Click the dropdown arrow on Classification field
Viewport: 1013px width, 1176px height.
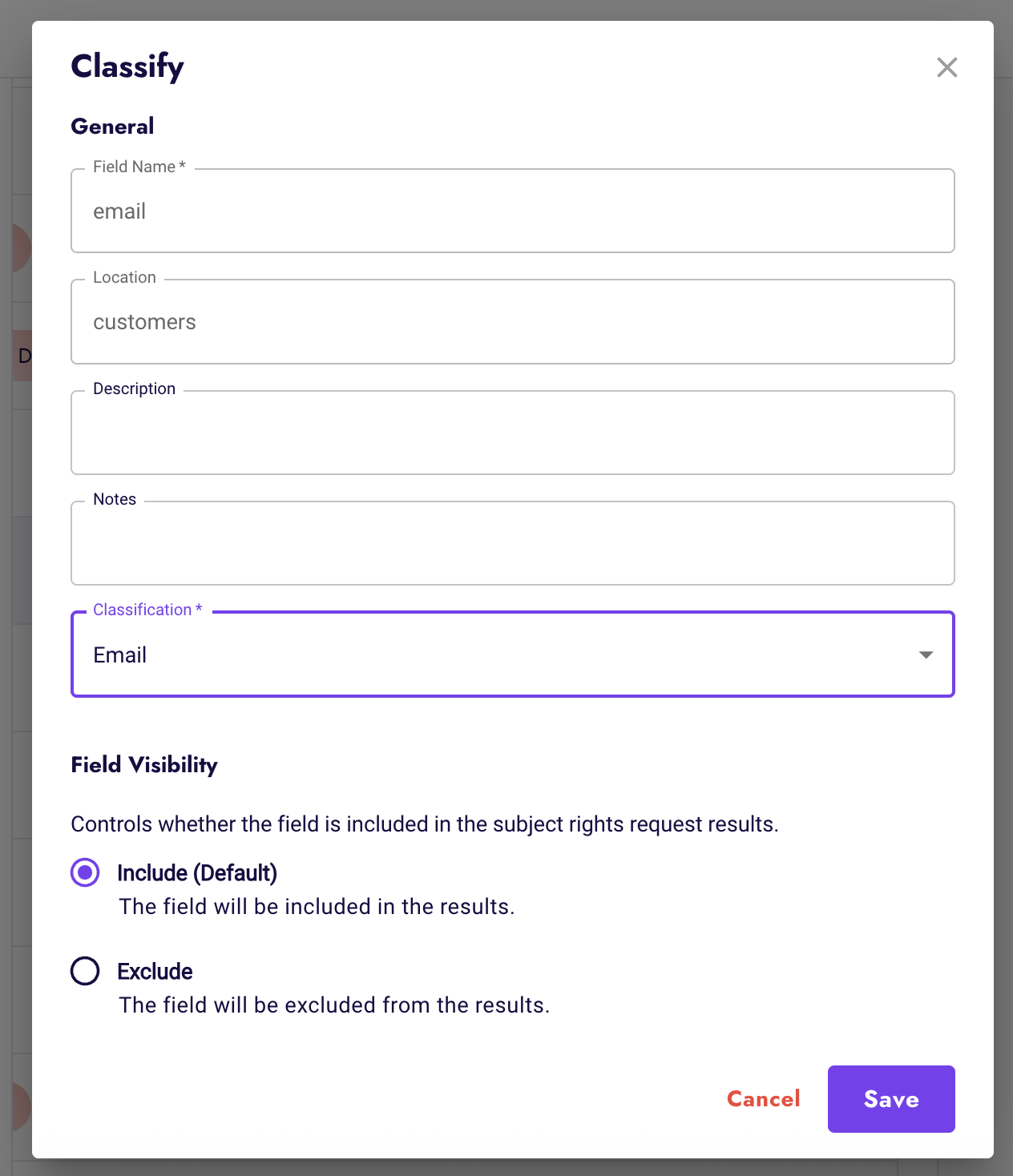tap(926, 654)
